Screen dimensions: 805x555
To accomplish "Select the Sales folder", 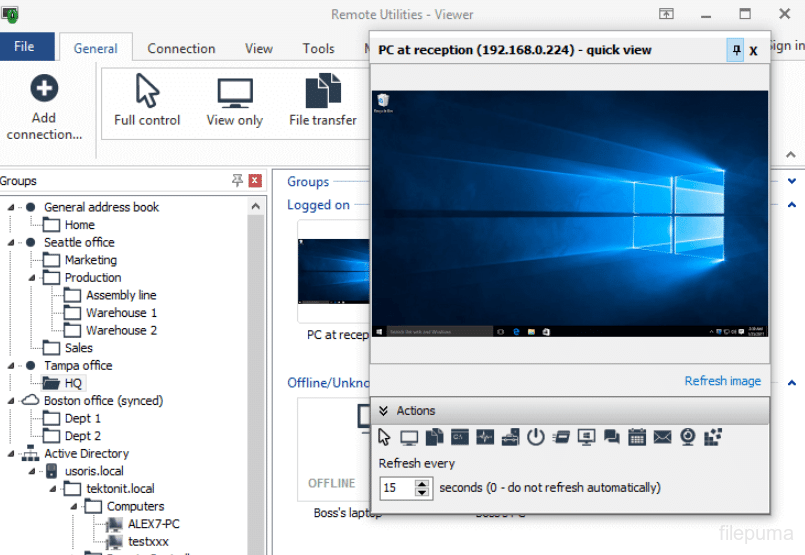I will tap(79, 348).
